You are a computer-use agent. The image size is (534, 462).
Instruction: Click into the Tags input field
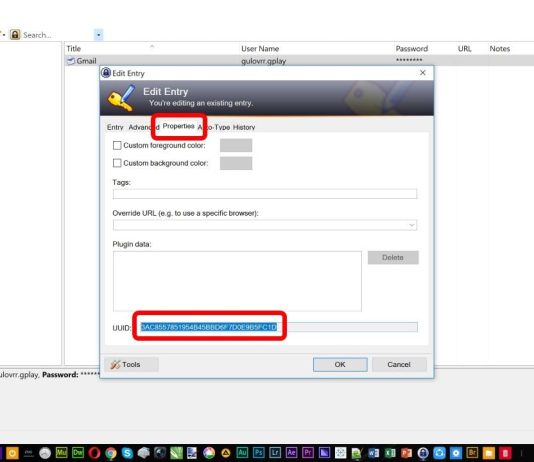pyautogui.click(x=265, y=194)
